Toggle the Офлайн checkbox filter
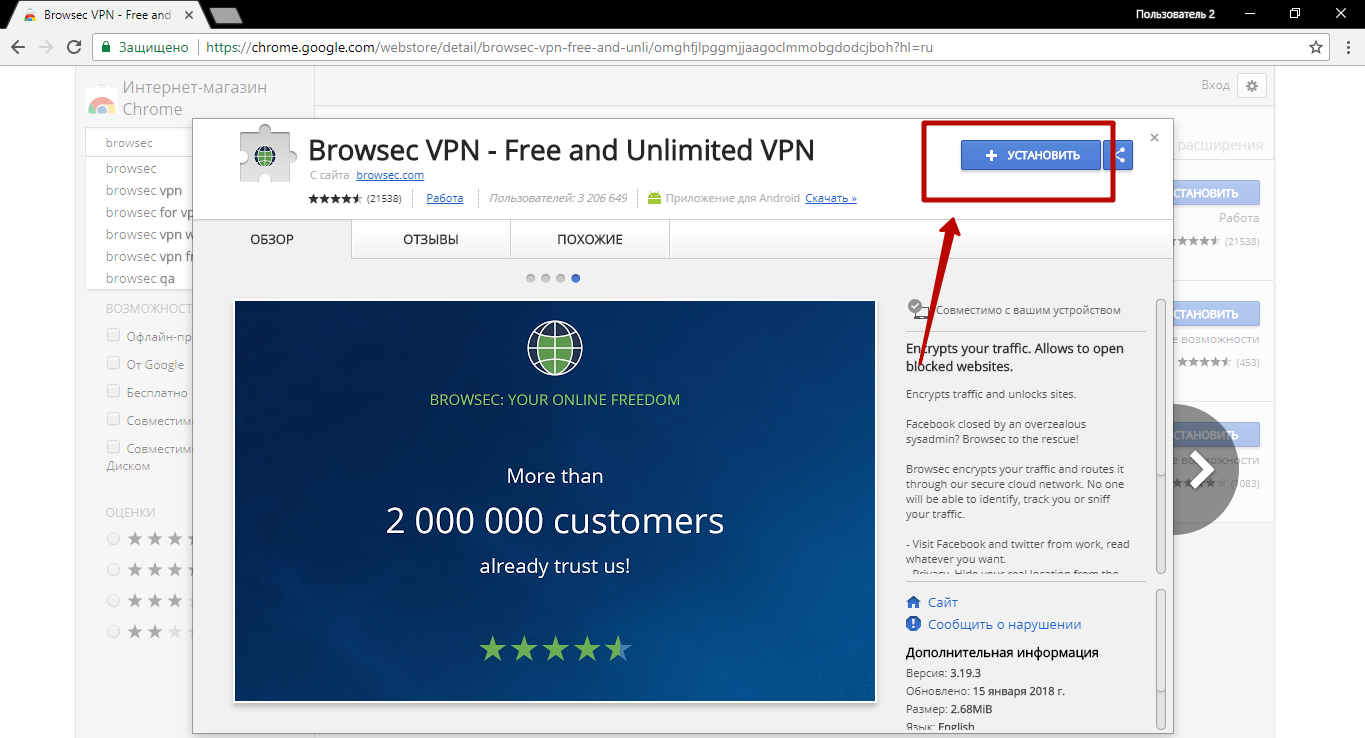The width and height of the screenshot is (1365, 738). pos(114,335)
